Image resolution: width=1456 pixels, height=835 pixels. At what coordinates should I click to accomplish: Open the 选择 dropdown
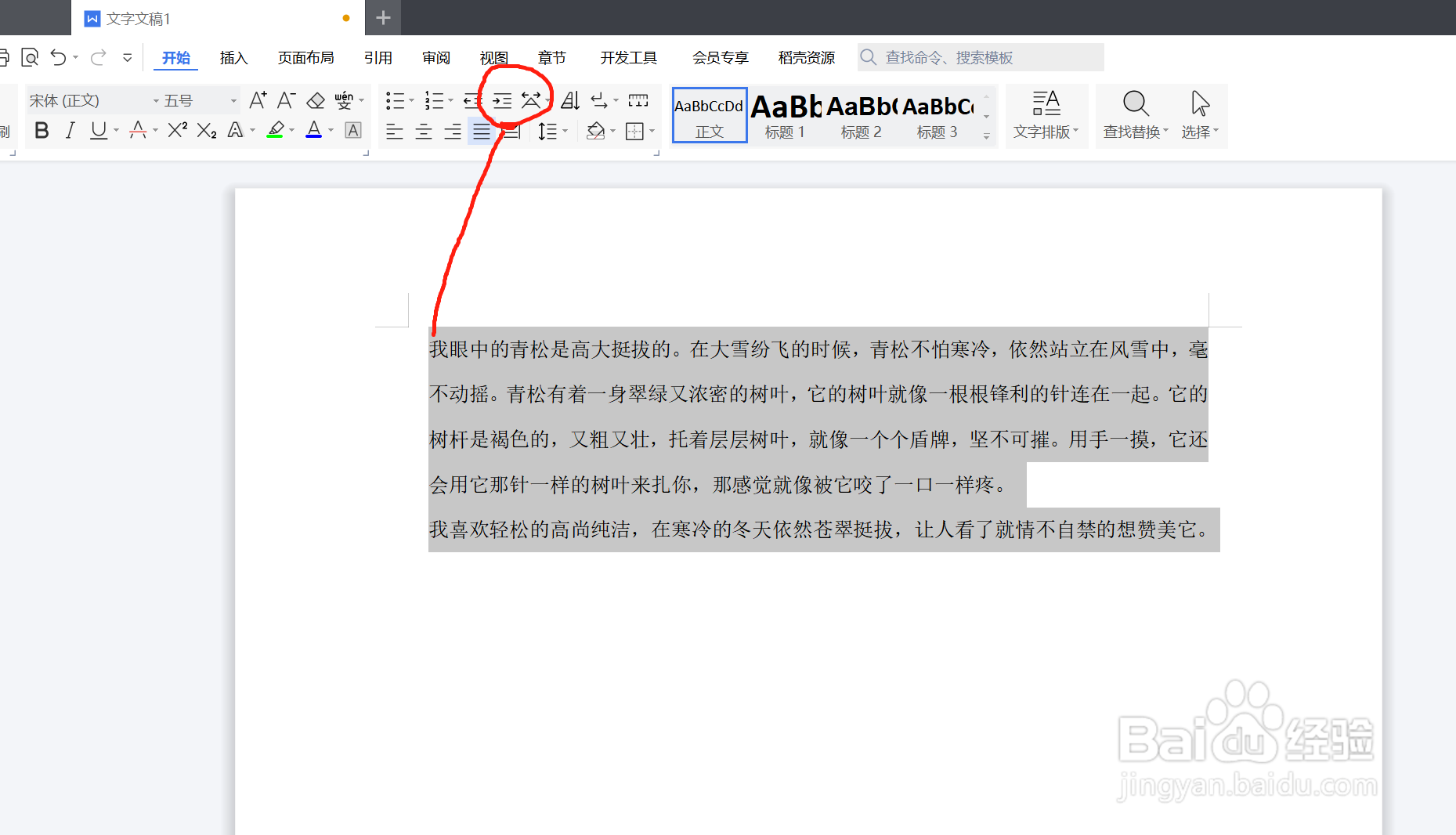coord(1200,115)
